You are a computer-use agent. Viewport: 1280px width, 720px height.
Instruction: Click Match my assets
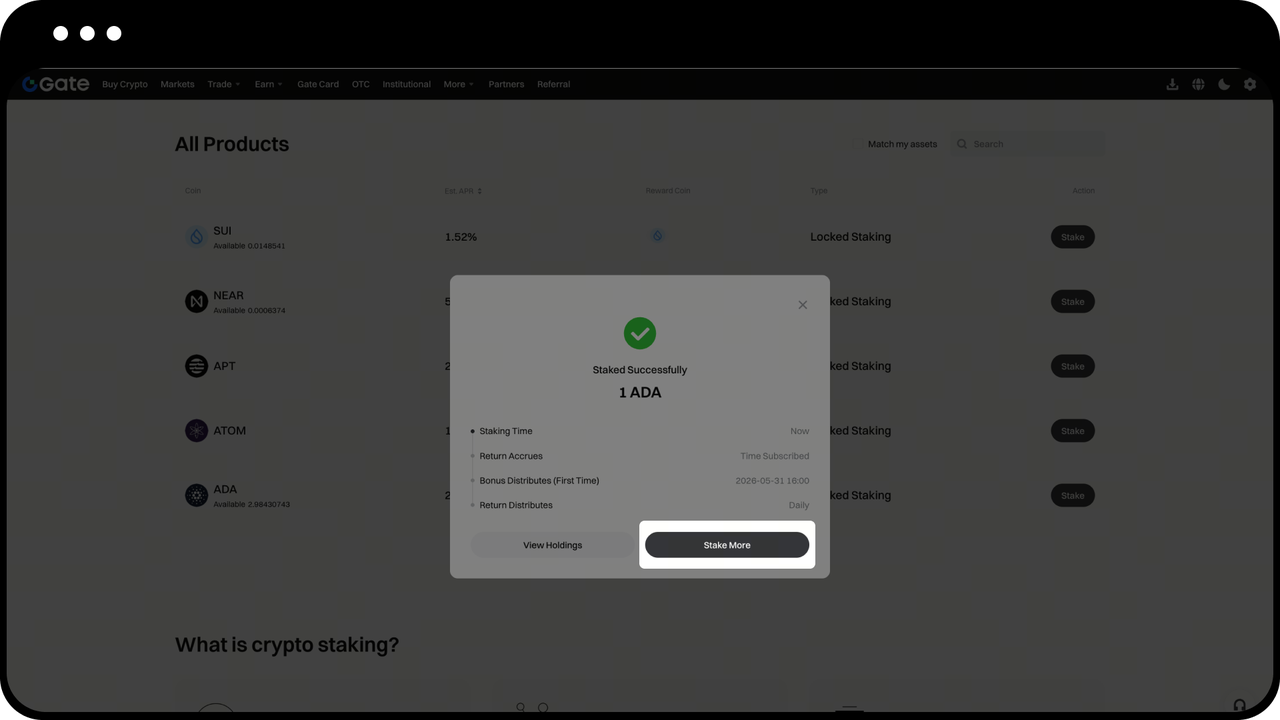point(902,144)
